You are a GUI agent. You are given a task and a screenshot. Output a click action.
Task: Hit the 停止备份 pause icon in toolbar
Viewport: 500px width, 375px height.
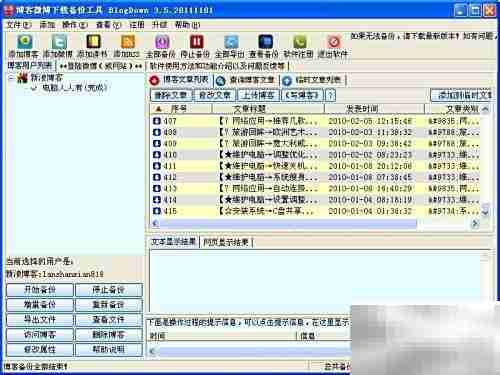click(196, 42)
